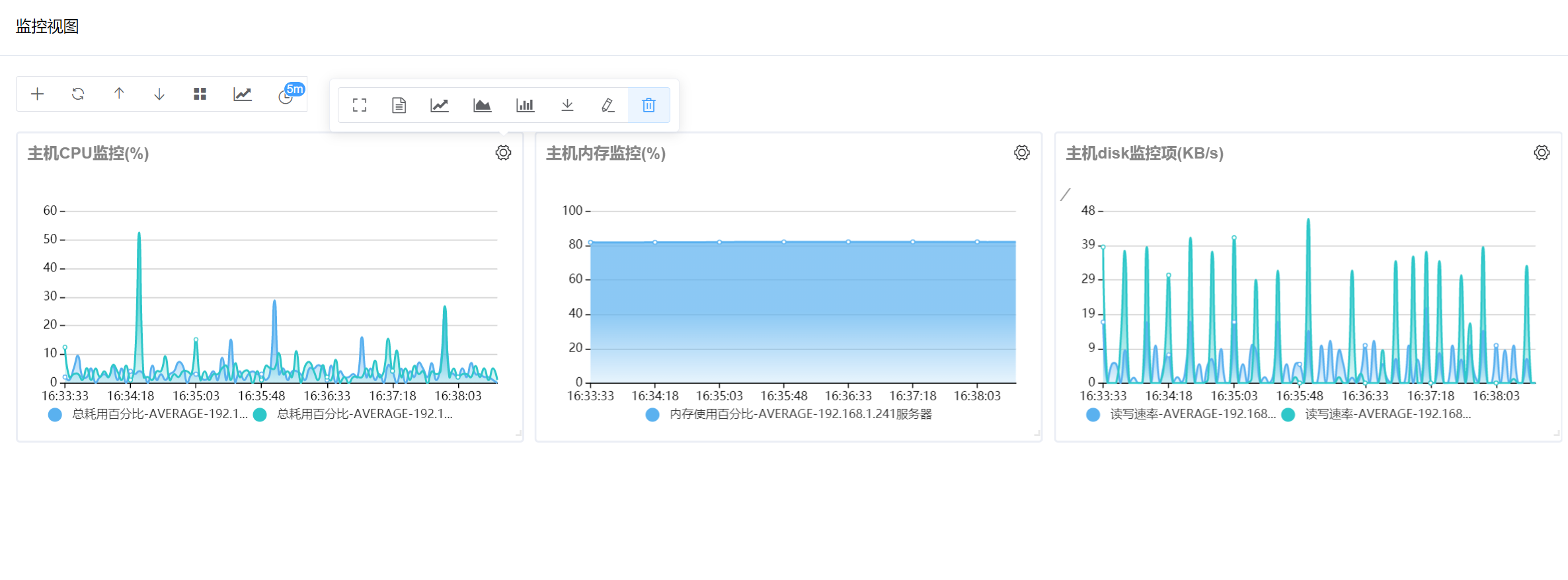This screenshot has width=1568, height=580.
Task: Download the chart data
Action: [567, 105]
